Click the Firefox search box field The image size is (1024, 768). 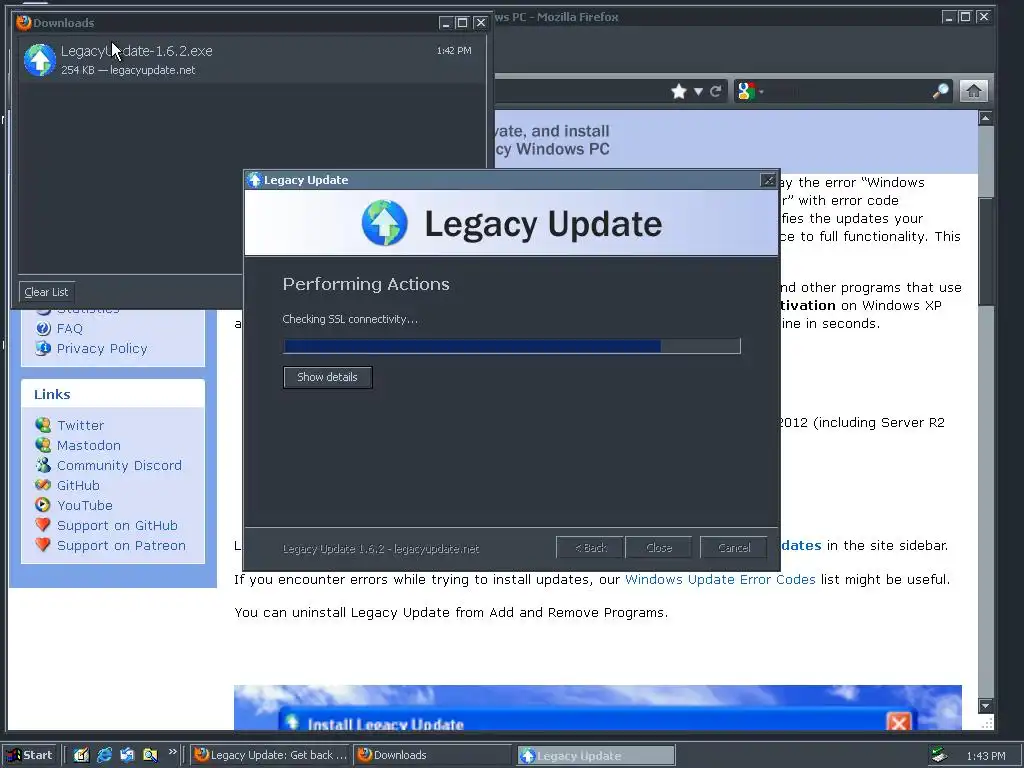pos(846,91)
